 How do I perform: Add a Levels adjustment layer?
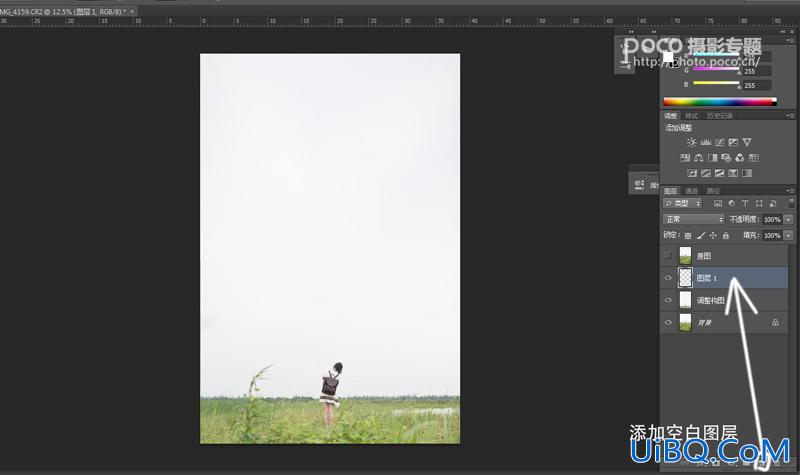coord(706,142)
